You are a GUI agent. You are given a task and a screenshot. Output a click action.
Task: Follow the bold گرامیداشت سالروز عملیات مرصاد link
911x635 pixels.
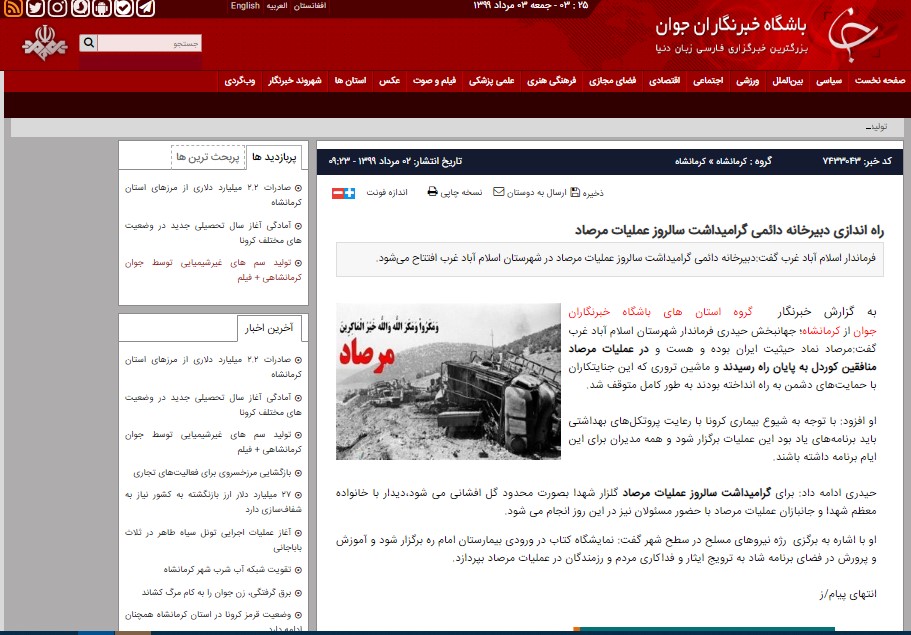pos(697,493)
